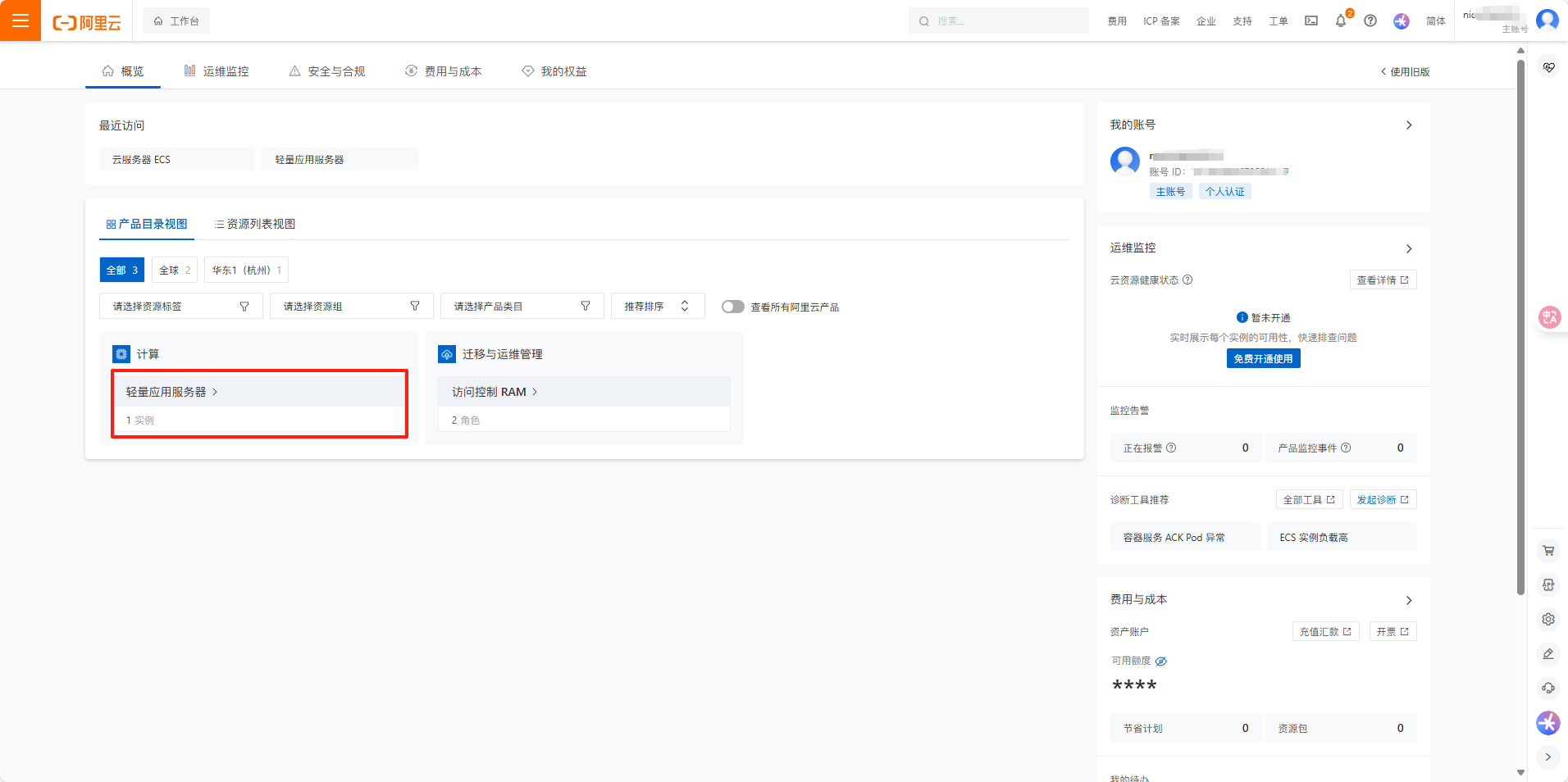Select the 产品目录视图 tab

147,224
